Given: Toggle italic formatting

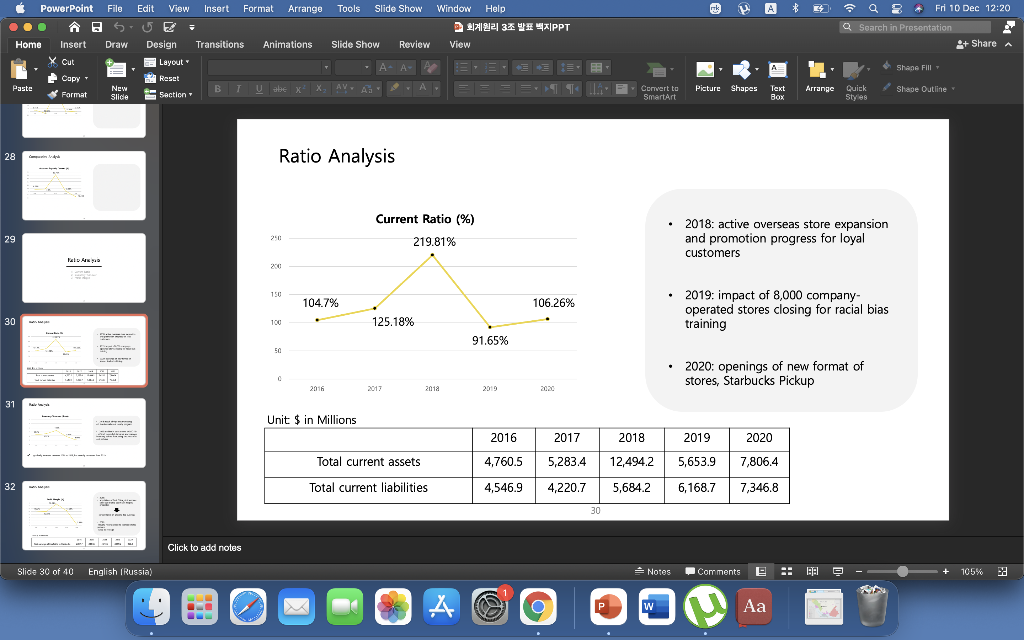Looking at the screenshot, I should click(x=237, y=88).
